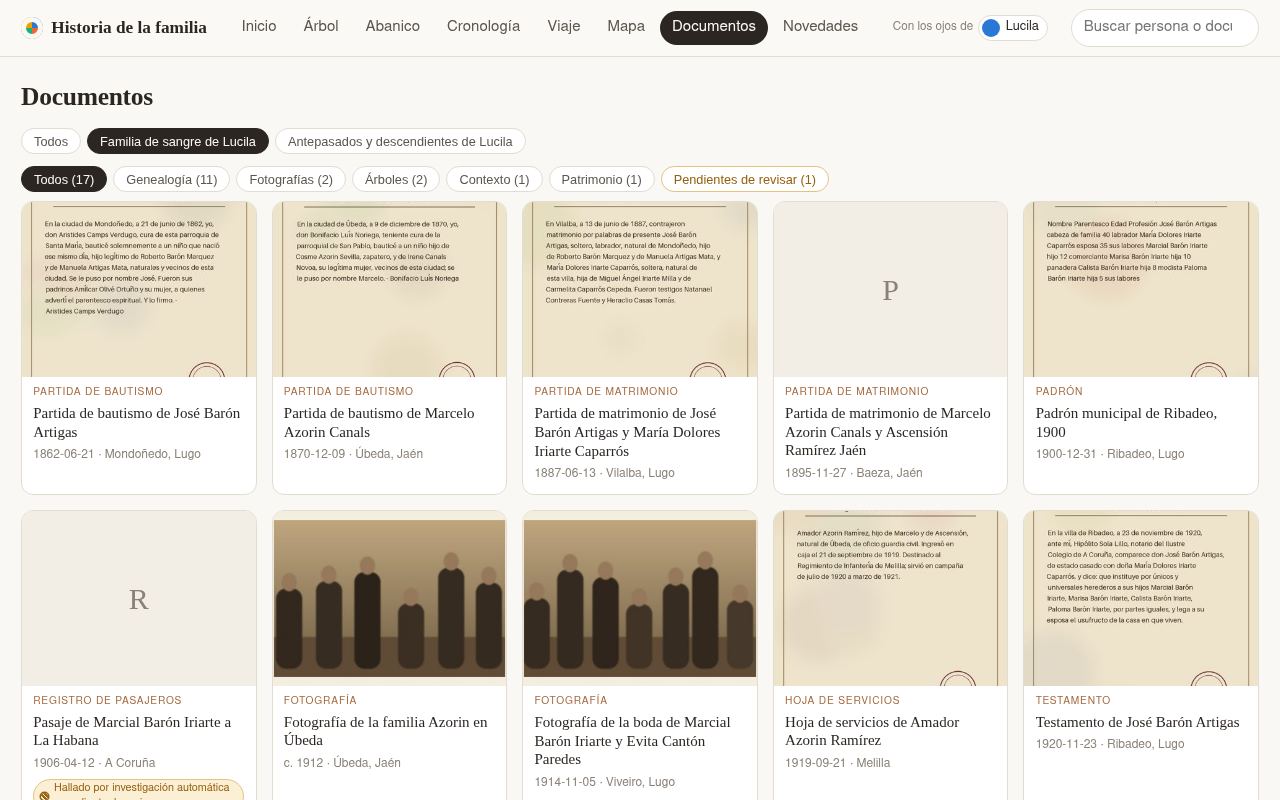Go to the Inicio page
This screenshot has width=1280, height=800.
[x=259, y=27]
